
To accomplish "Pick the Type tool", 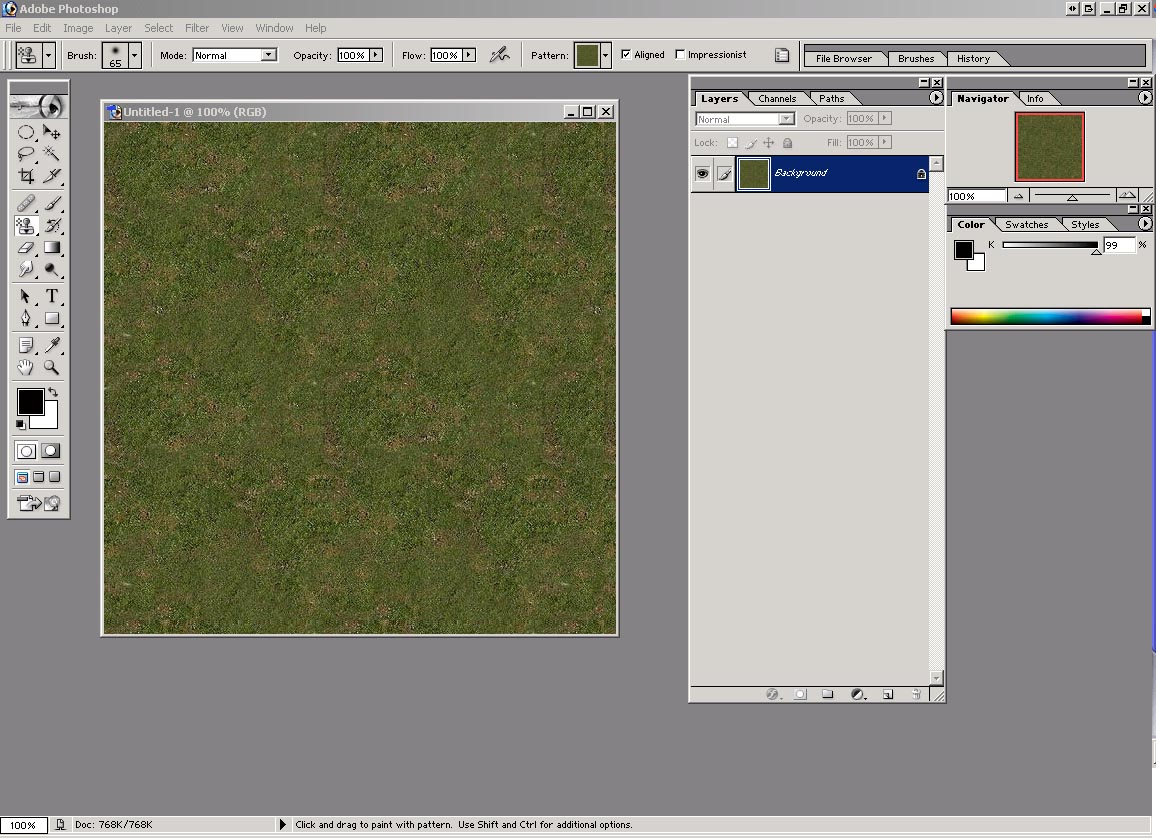I will [52, 297].
